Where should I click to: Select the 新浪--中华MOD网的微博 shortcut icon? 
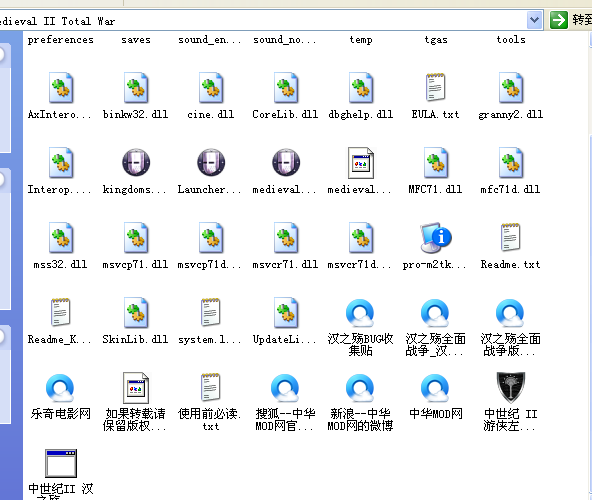pyautogui.click(x=360, y=388)
